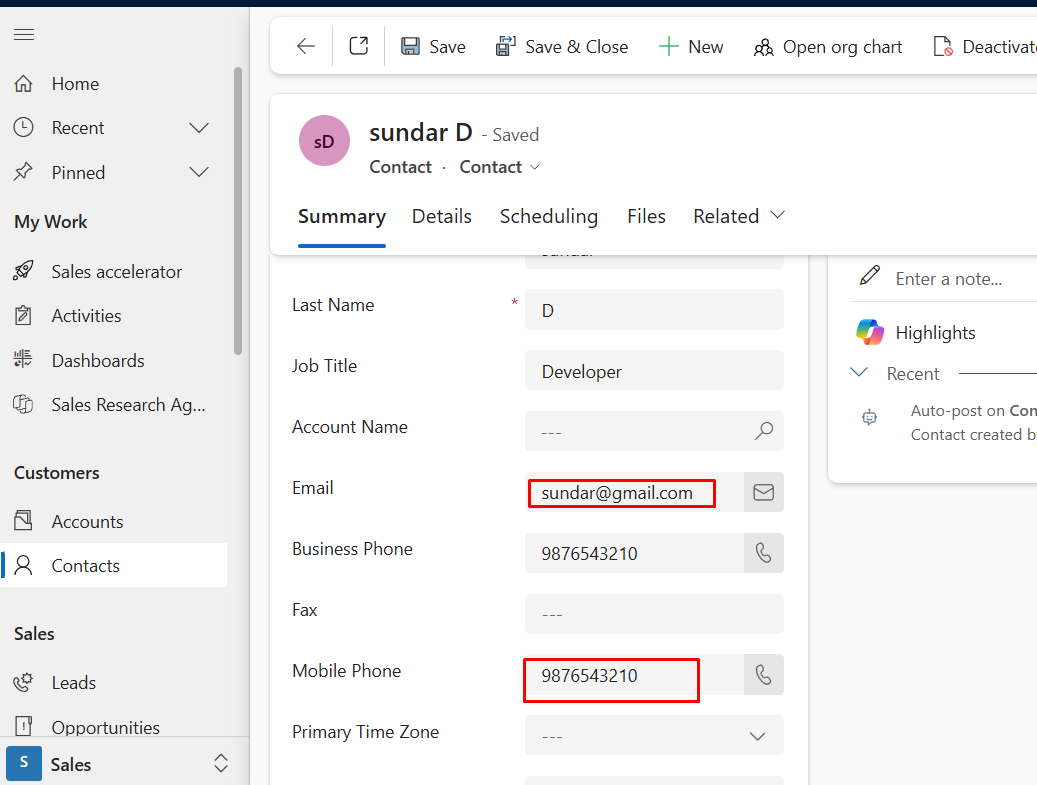
Task: Switch to the Scheduling tab
Action: (x=549, y=217)
